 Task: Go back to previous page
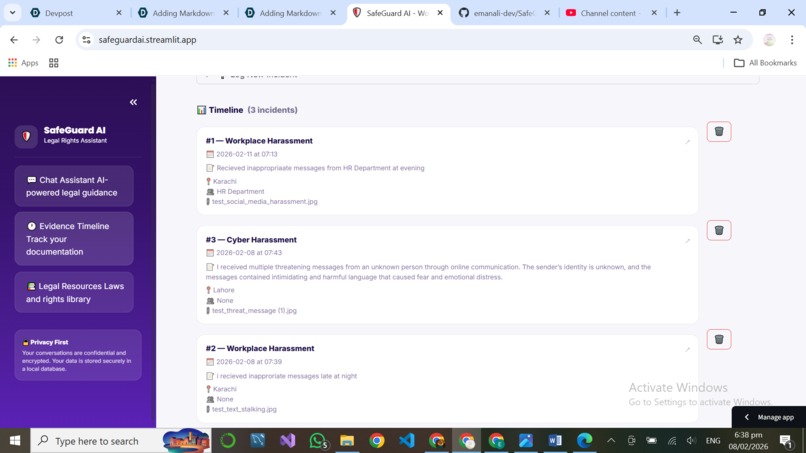pyautogui.click(x=14, y=40)
